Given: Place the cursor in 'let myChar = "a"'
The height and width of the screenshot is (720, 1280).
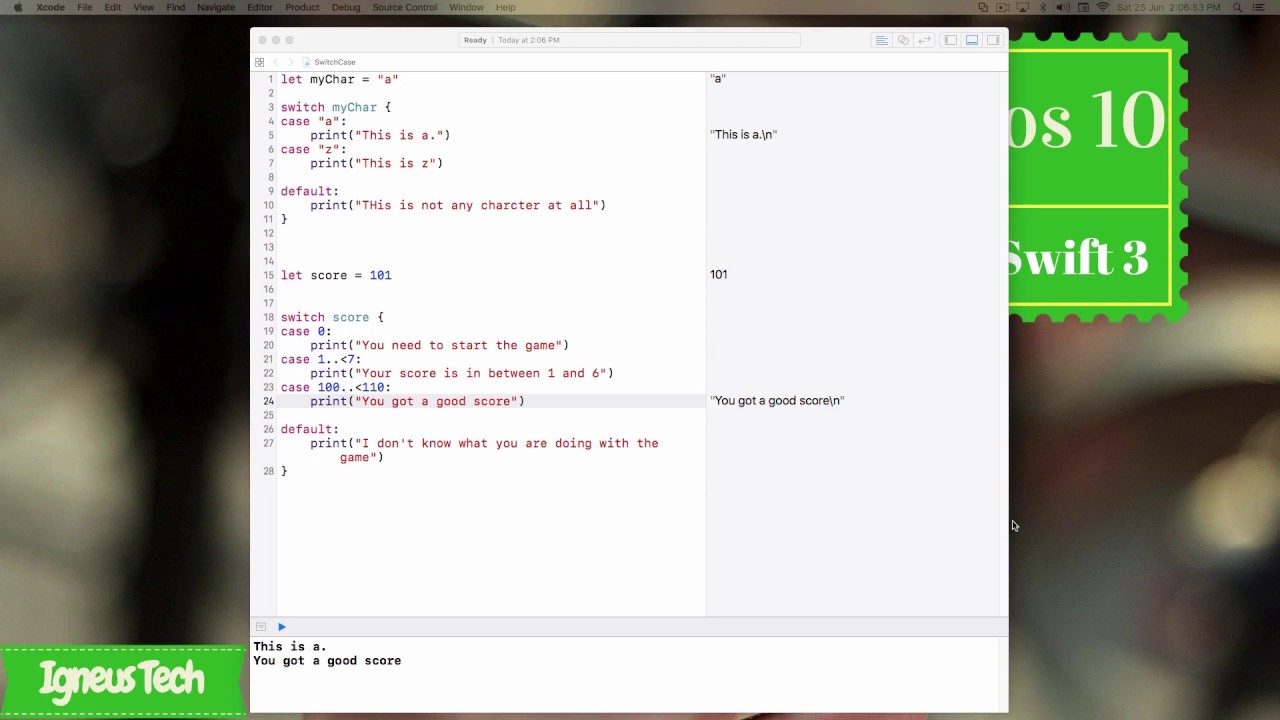Looking at the screenshot, I should point(340,79).
